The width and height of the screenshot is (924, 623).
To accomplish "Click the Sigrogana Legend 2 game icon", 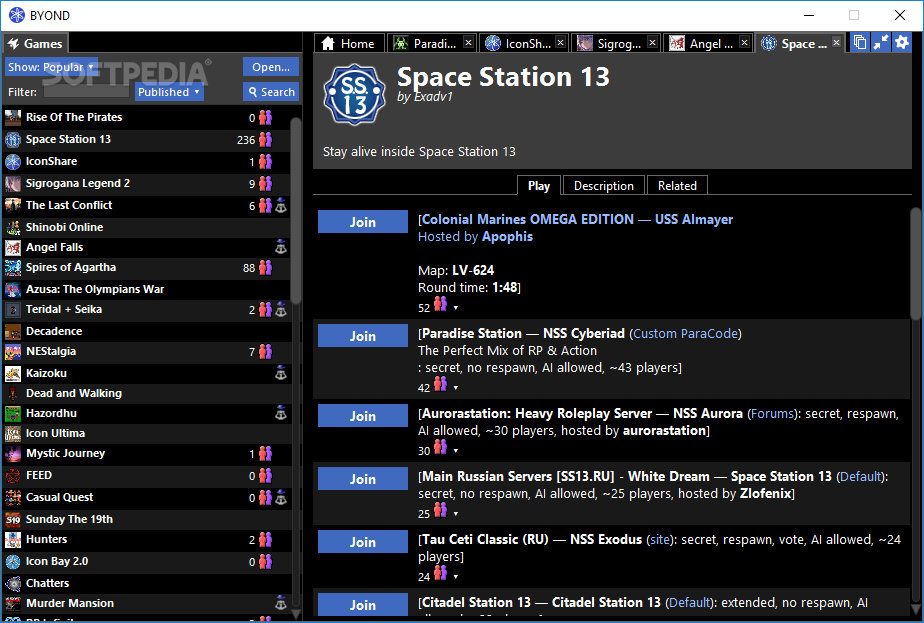I will coord(13,183).
